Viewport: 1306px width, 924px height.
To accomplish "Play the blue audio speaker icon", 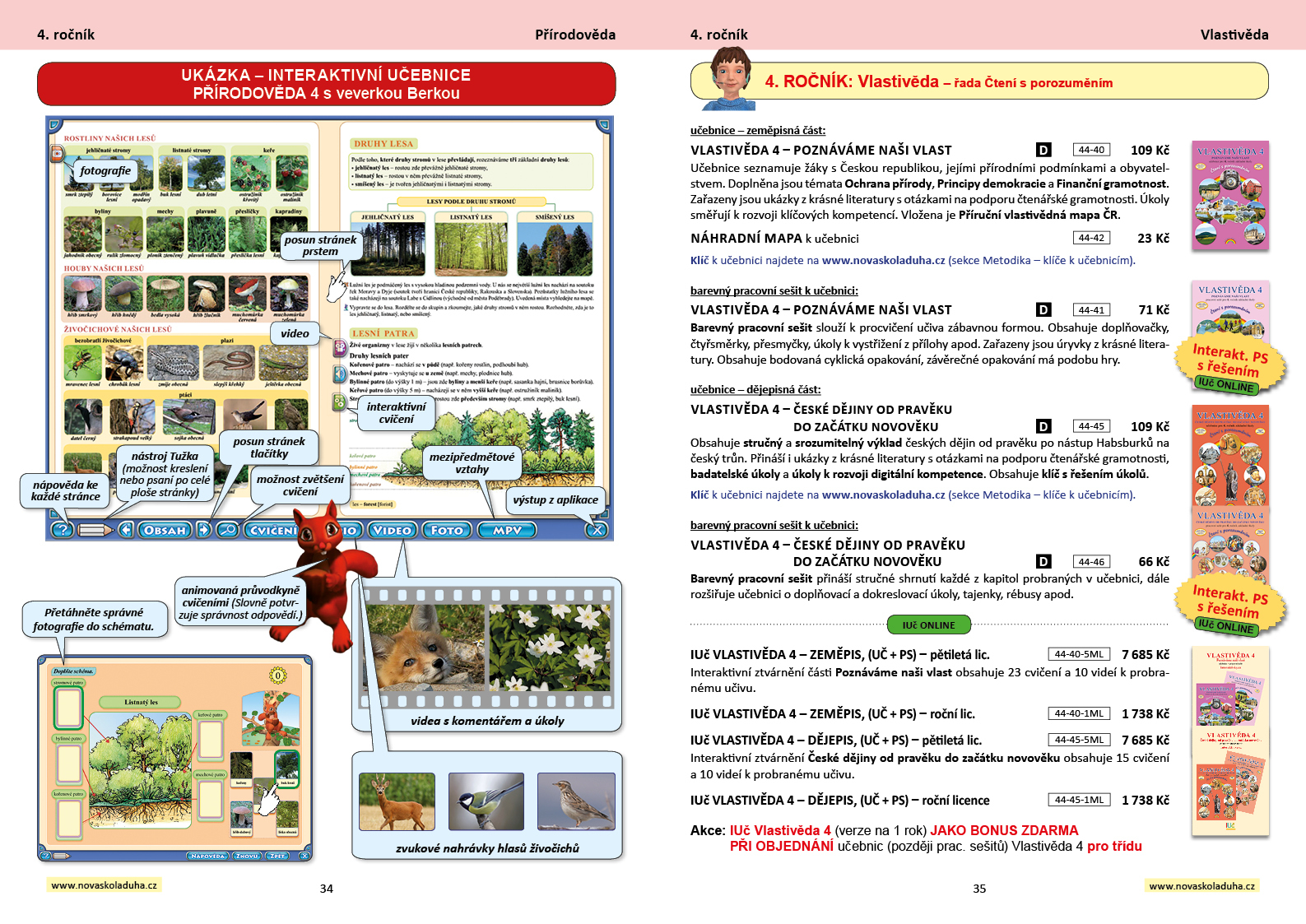I will [339, 374].
